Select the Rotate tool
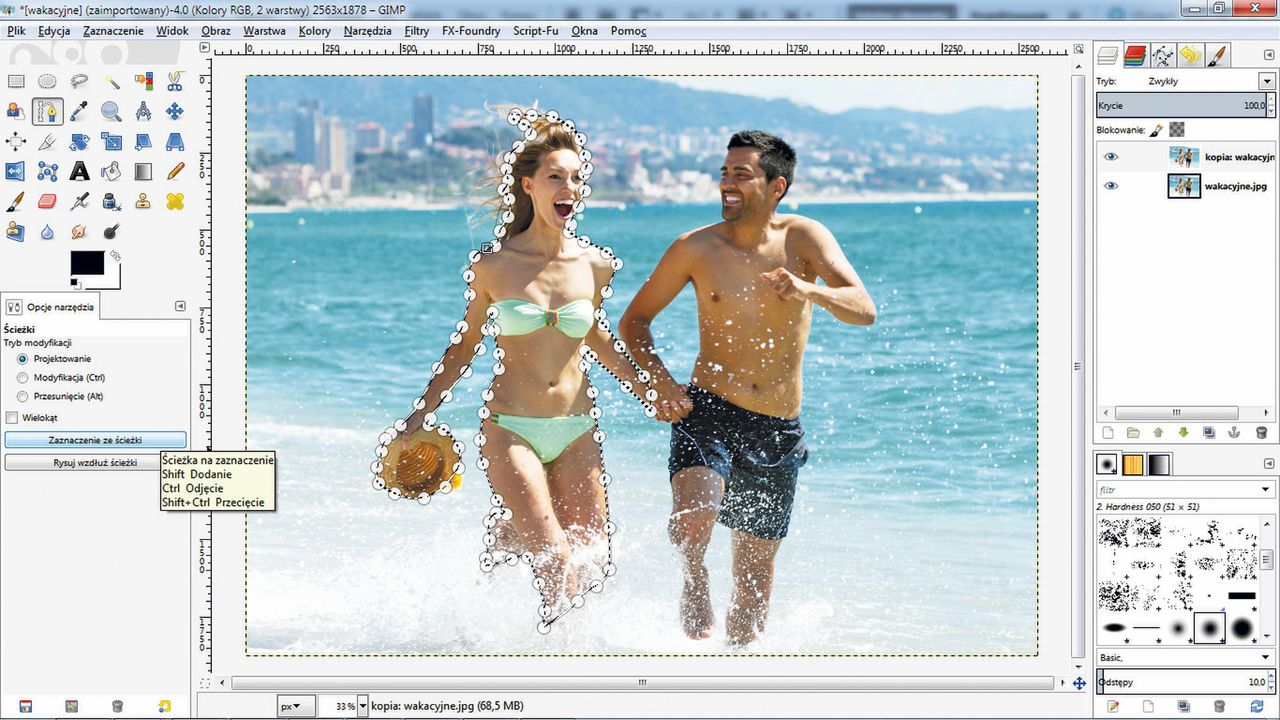Viewport: 1280px width, 720px height. (79, 141)
